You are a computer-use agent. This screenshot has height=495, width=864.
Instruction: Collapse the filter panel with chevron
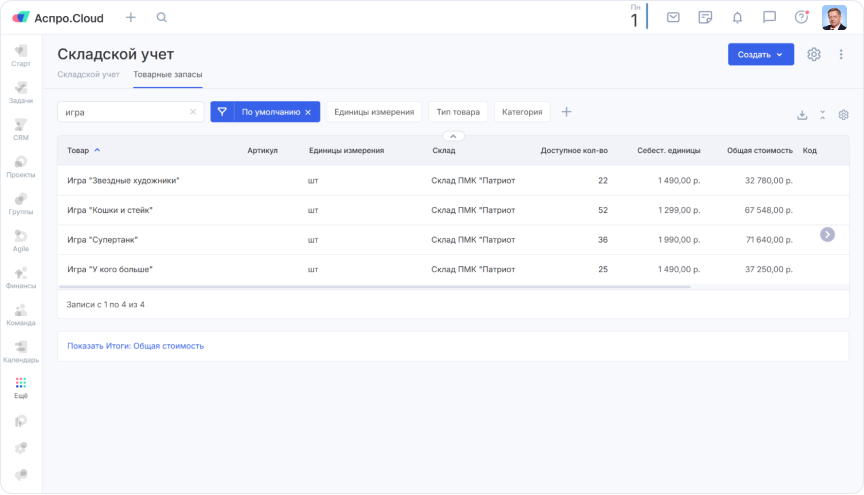452,136
